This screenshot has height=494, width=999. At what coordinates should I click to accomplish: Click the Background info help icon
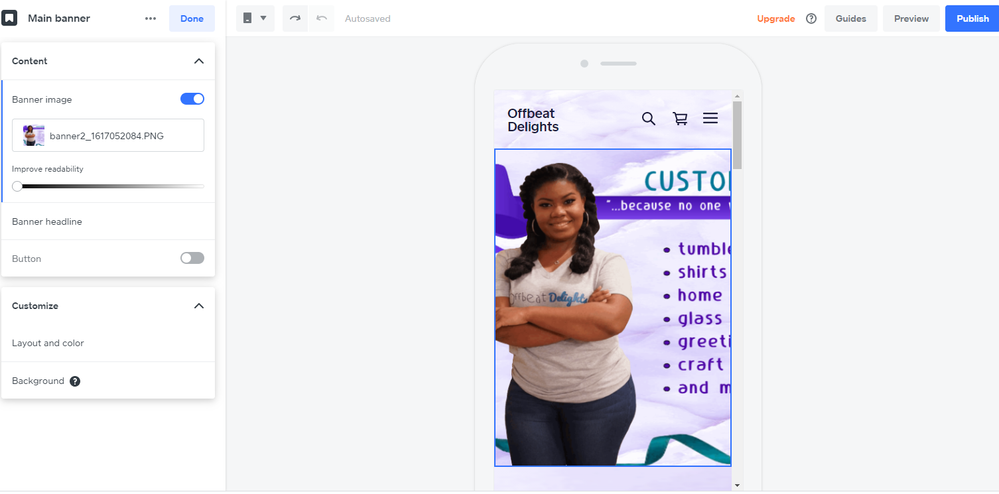click(x=75, y=381)
